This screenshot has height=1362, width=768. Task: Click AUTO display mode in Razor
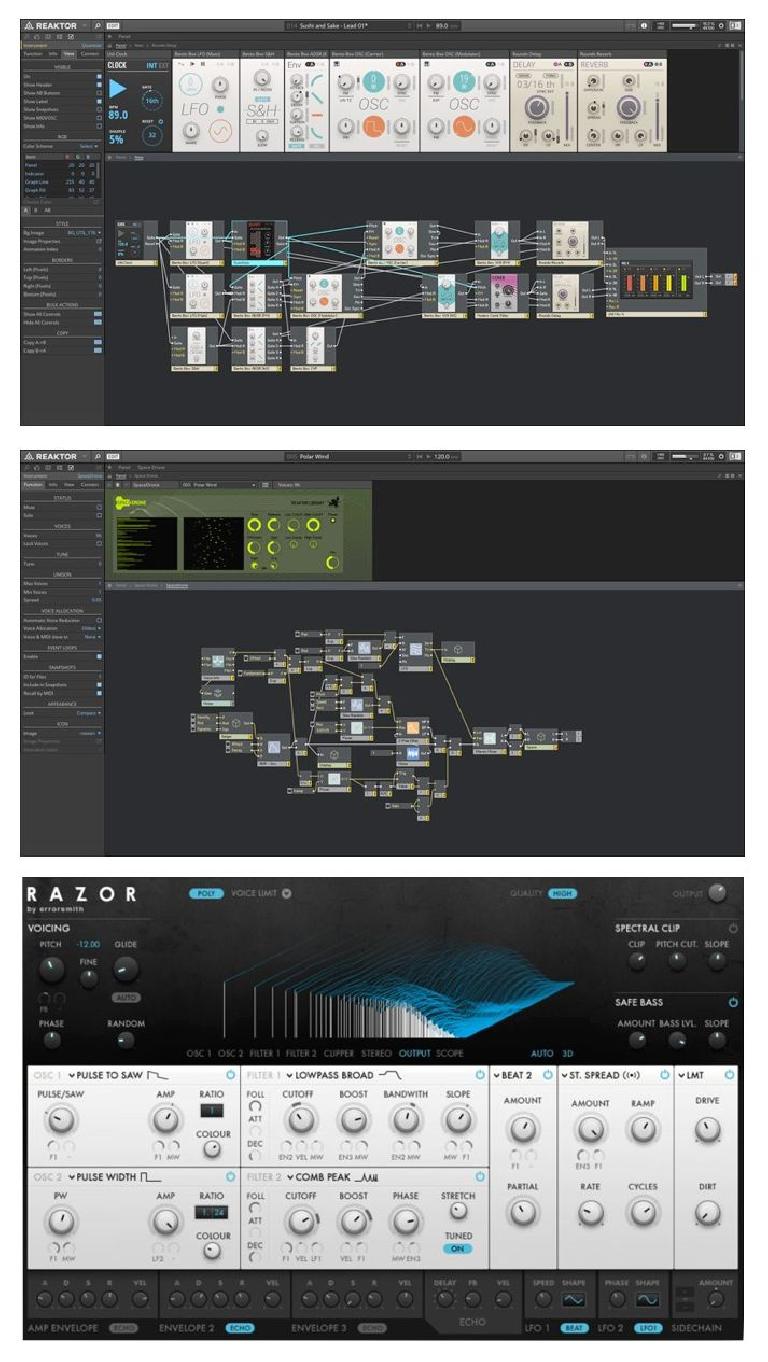(x=542, y=1053)
